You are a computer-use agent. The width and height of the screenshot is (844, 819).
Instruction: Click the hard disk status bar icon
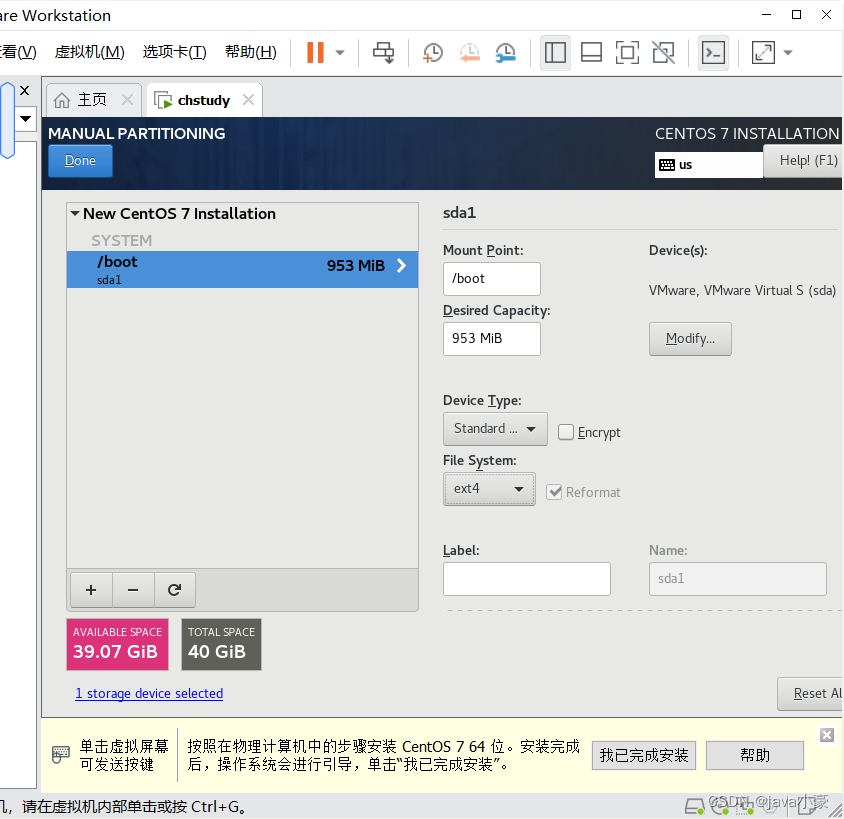pos(694,806)
